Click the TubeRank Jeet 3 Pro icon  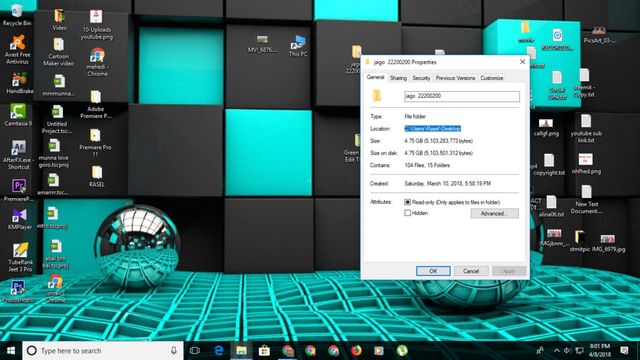point(20,257)
